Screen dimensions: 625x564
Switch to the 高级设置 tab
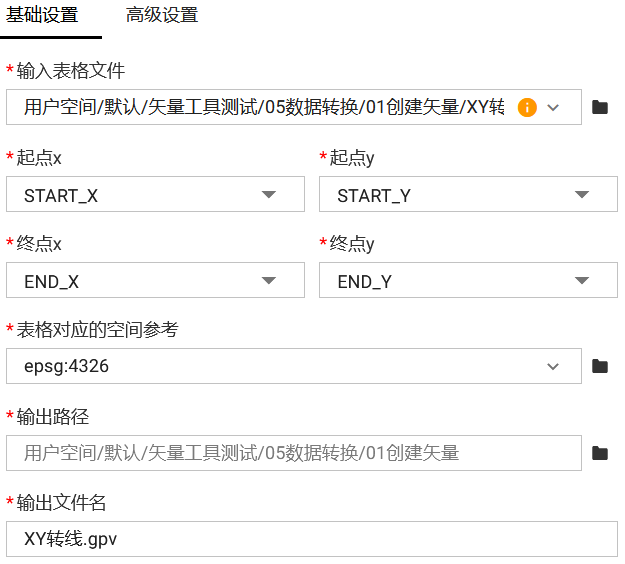(x=161, y=15)
